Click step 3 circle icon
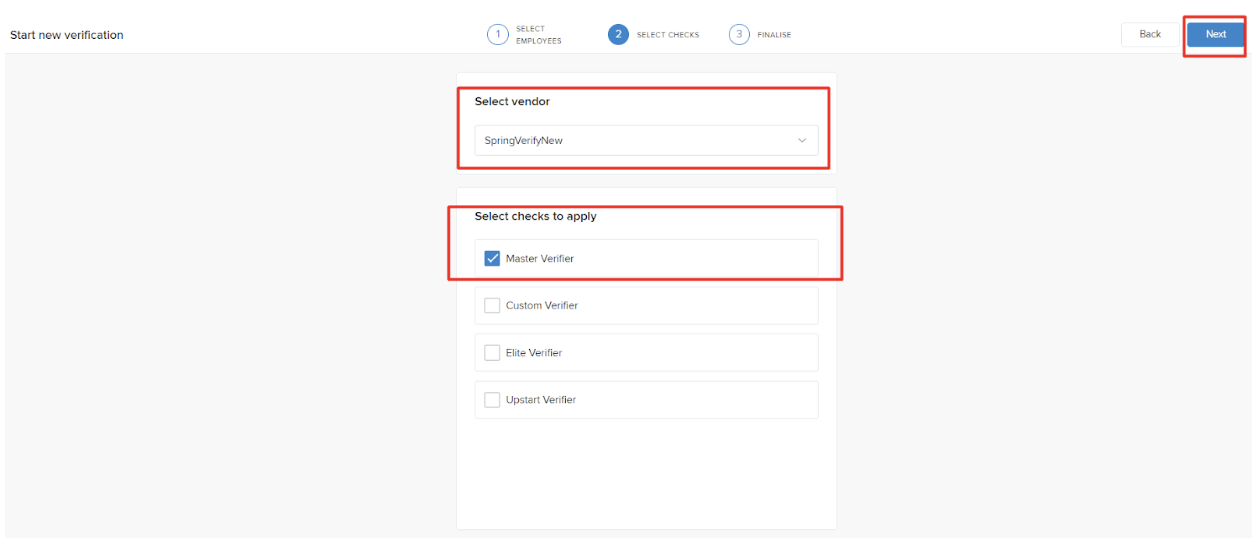Viewport: 1252px width, 538px height. (x=739, y=35)
